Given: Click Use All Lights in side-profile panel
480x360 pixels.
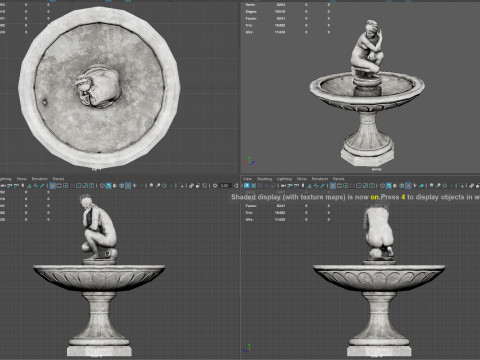Looking at the screenshot, I should (x=134, y=186).
